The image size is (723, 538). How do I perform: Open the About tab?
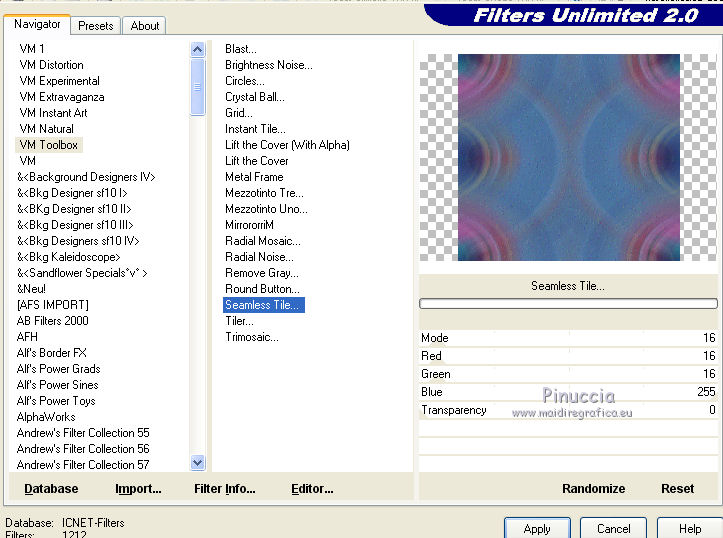144,26
